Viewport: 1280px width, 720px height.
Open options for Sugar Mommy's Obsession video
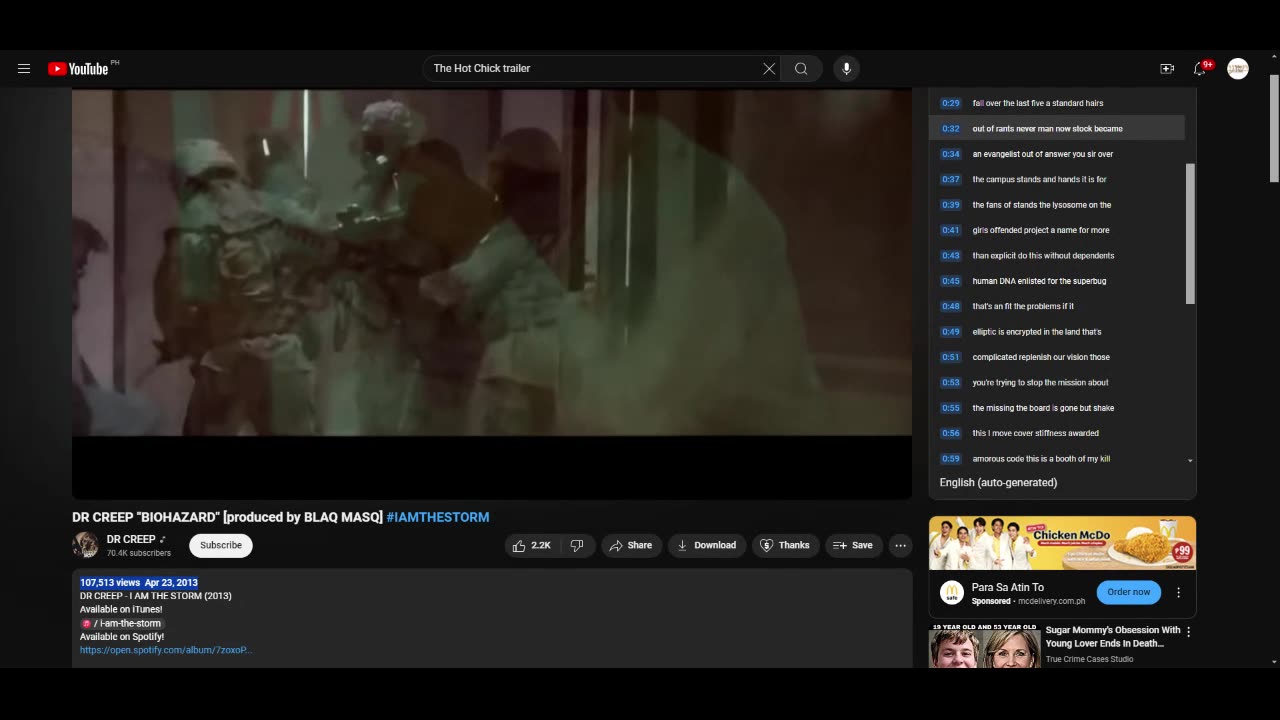click(x=1188, y=632)
